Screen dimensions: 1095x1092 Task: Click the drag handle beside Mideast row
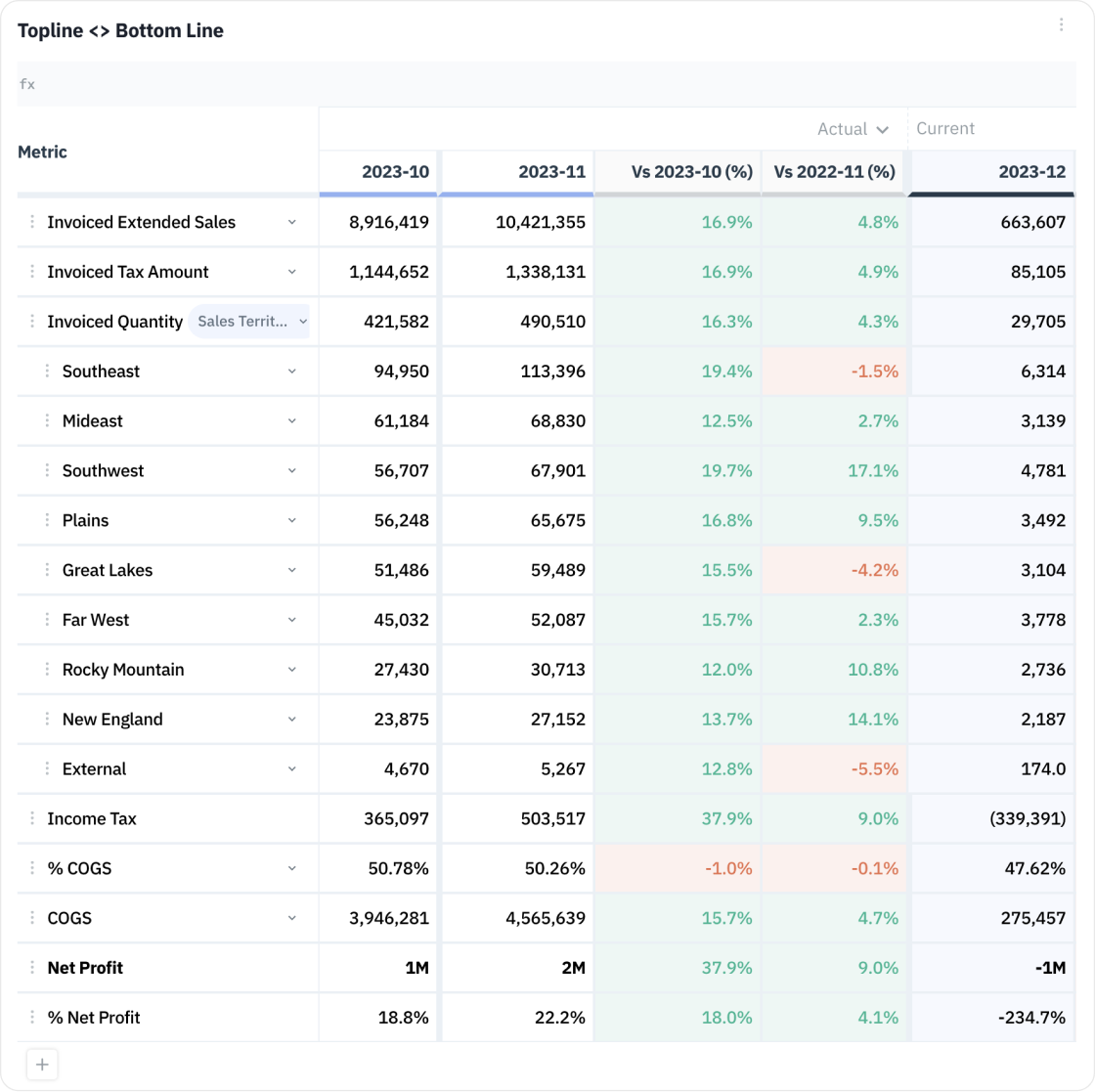47,420
